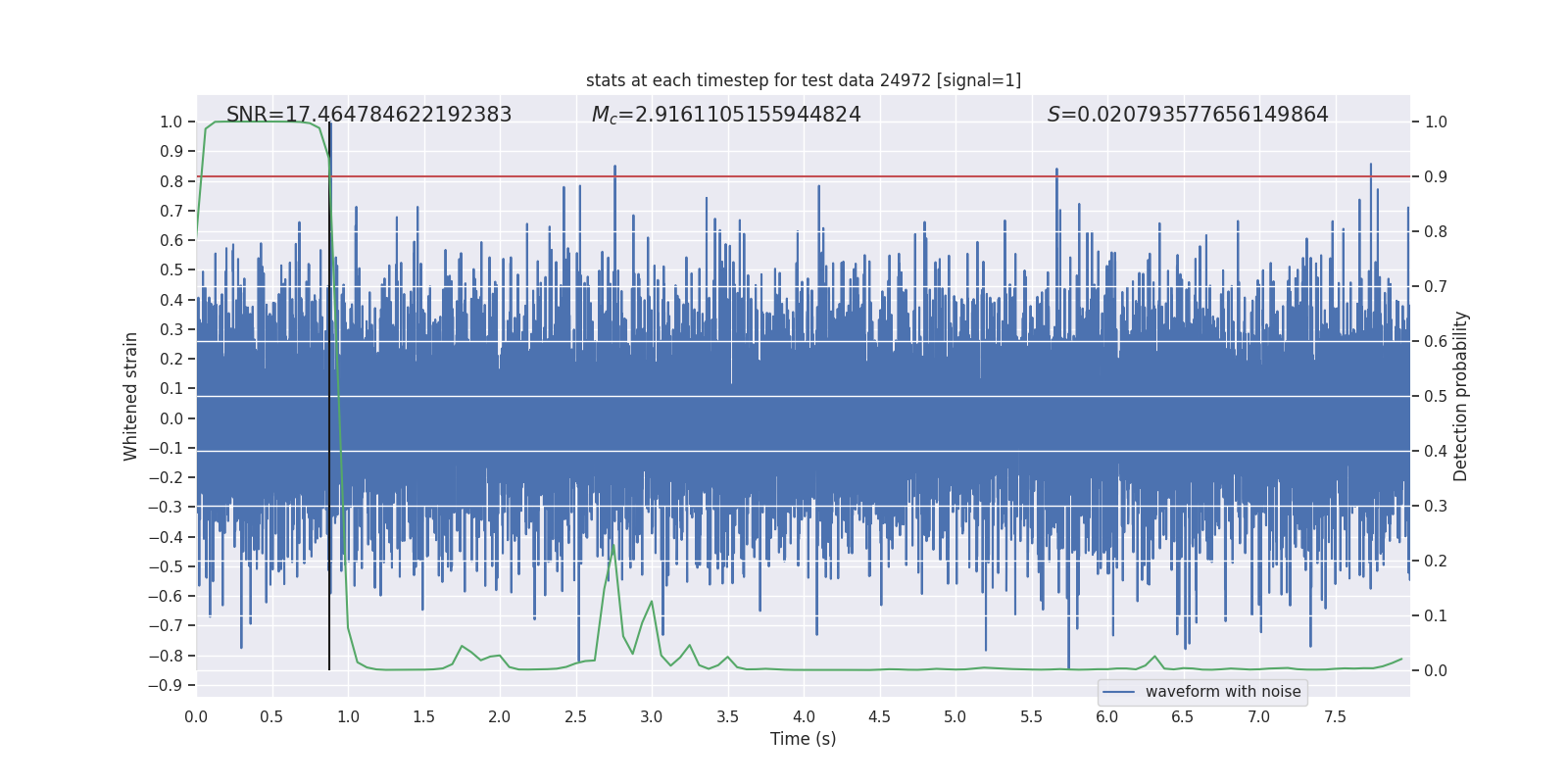Click the 0.0 tick on Detection probability axis
The height and width of the screenshot is (784, 1568).
click(x=1436, y=670)
